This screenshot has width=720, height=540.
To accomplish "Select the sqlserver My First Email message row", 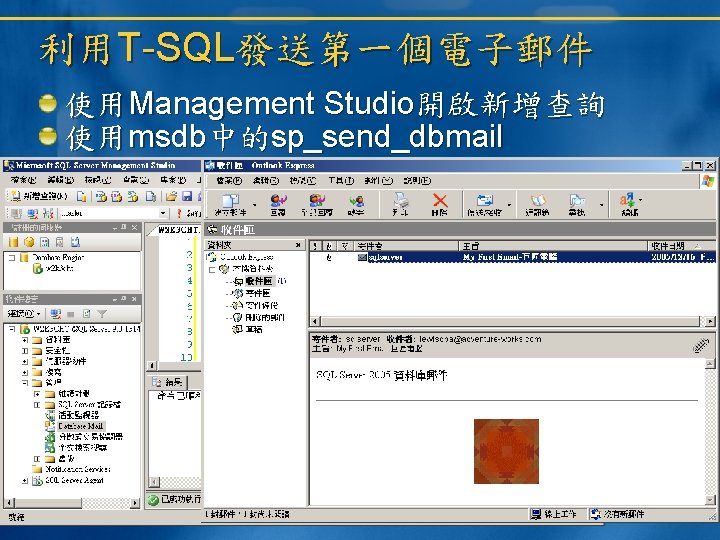I will coord(513,257).
